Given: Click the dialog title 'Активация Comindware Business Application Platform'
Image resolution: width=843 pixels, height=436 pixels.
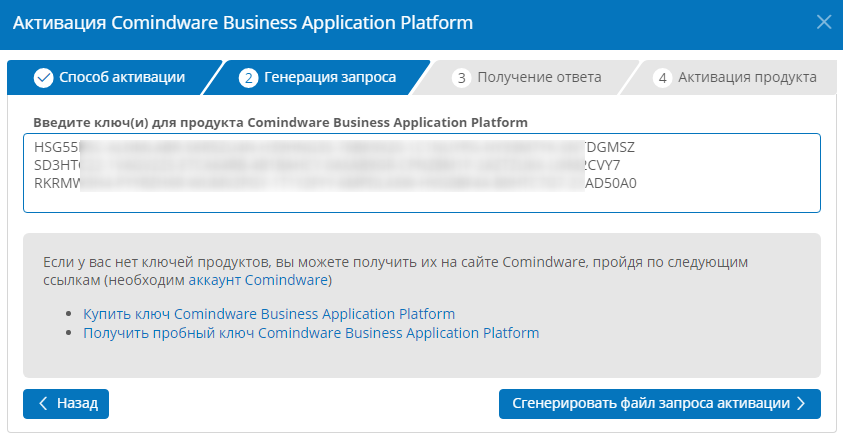Looking at the screenshot, I should point(243,23).
